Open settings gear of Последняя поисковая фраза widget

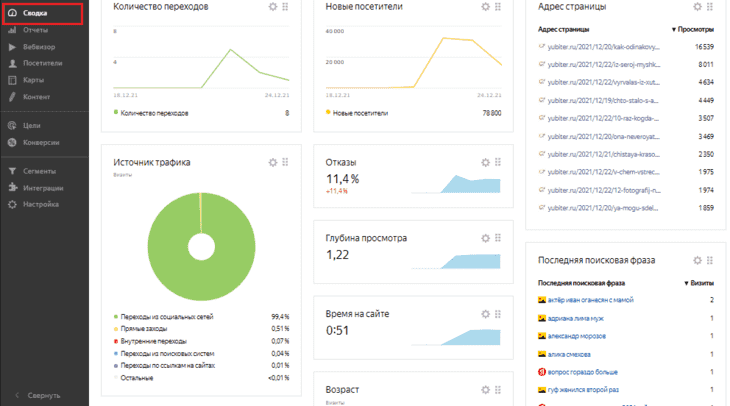(x=697, y=260)
